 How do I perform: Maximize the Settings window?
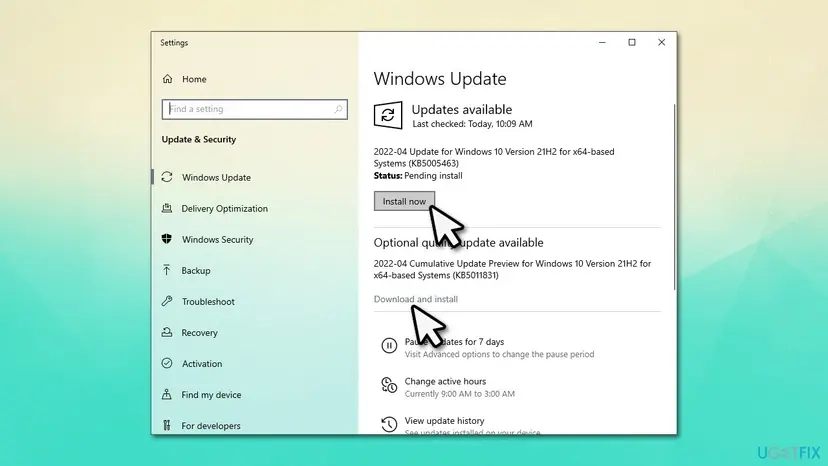tap(632, 42)
